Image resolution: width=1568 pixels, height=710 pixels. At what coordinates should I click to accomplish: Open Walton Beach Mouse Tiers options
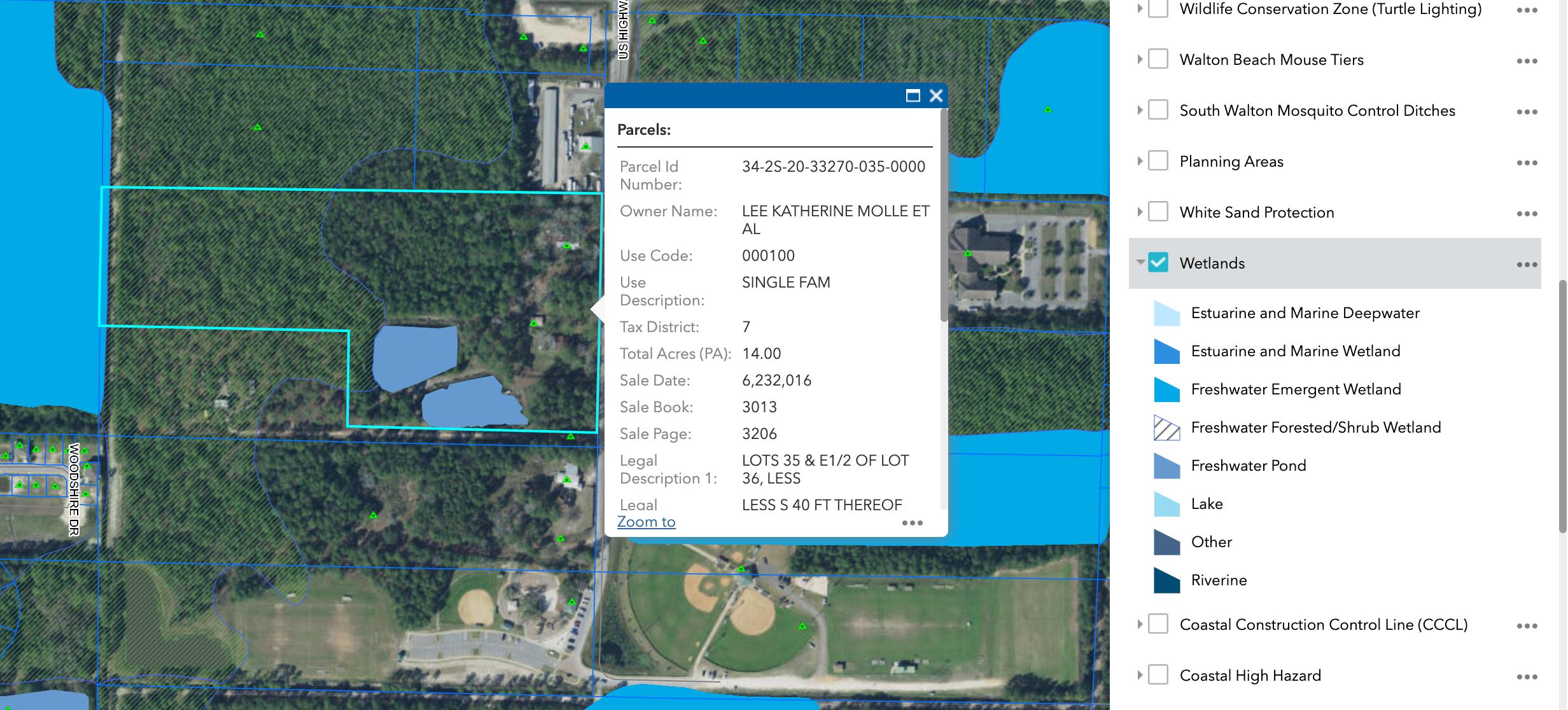coord(1526,61)
